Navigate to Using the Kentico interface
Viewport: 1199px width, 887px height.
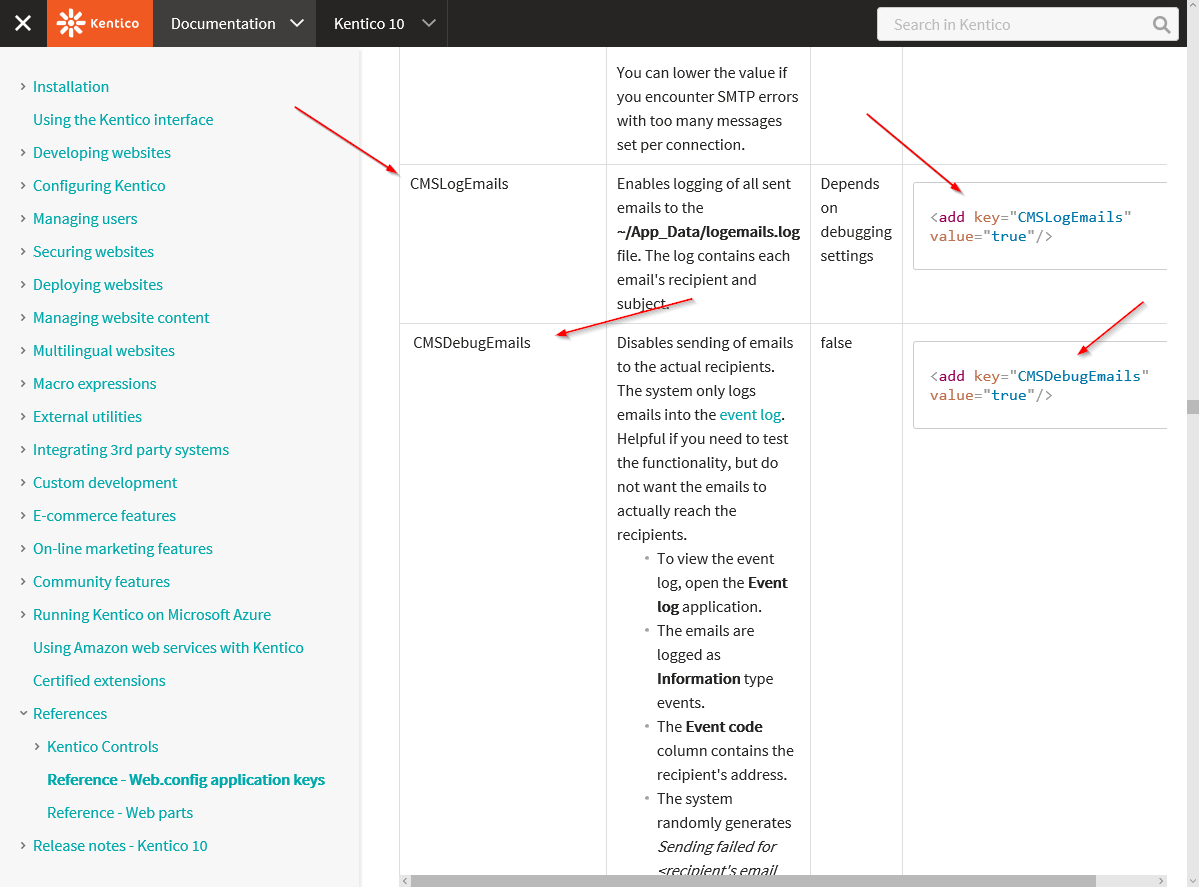point(123,119)
